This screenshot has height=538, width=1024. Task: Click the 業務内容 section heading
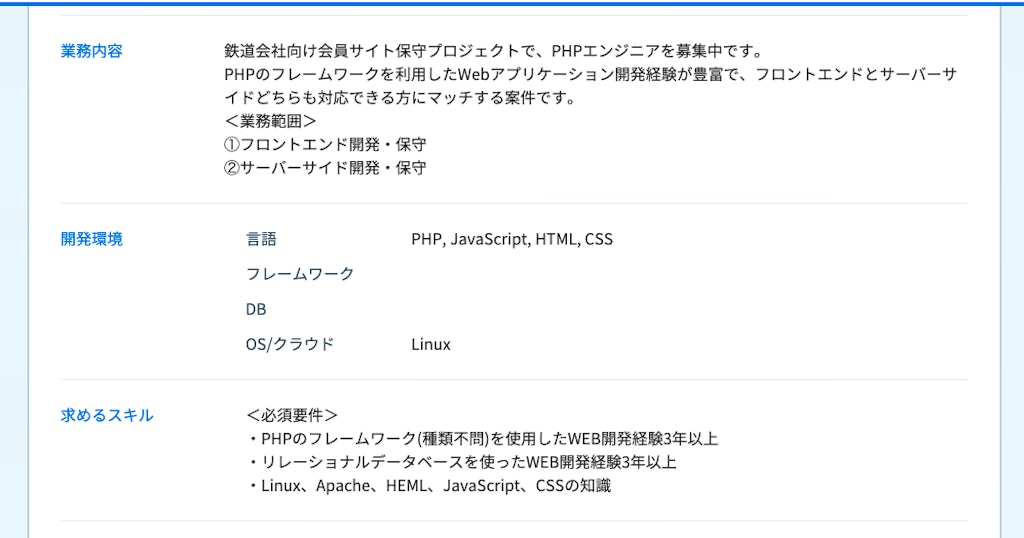91,51
